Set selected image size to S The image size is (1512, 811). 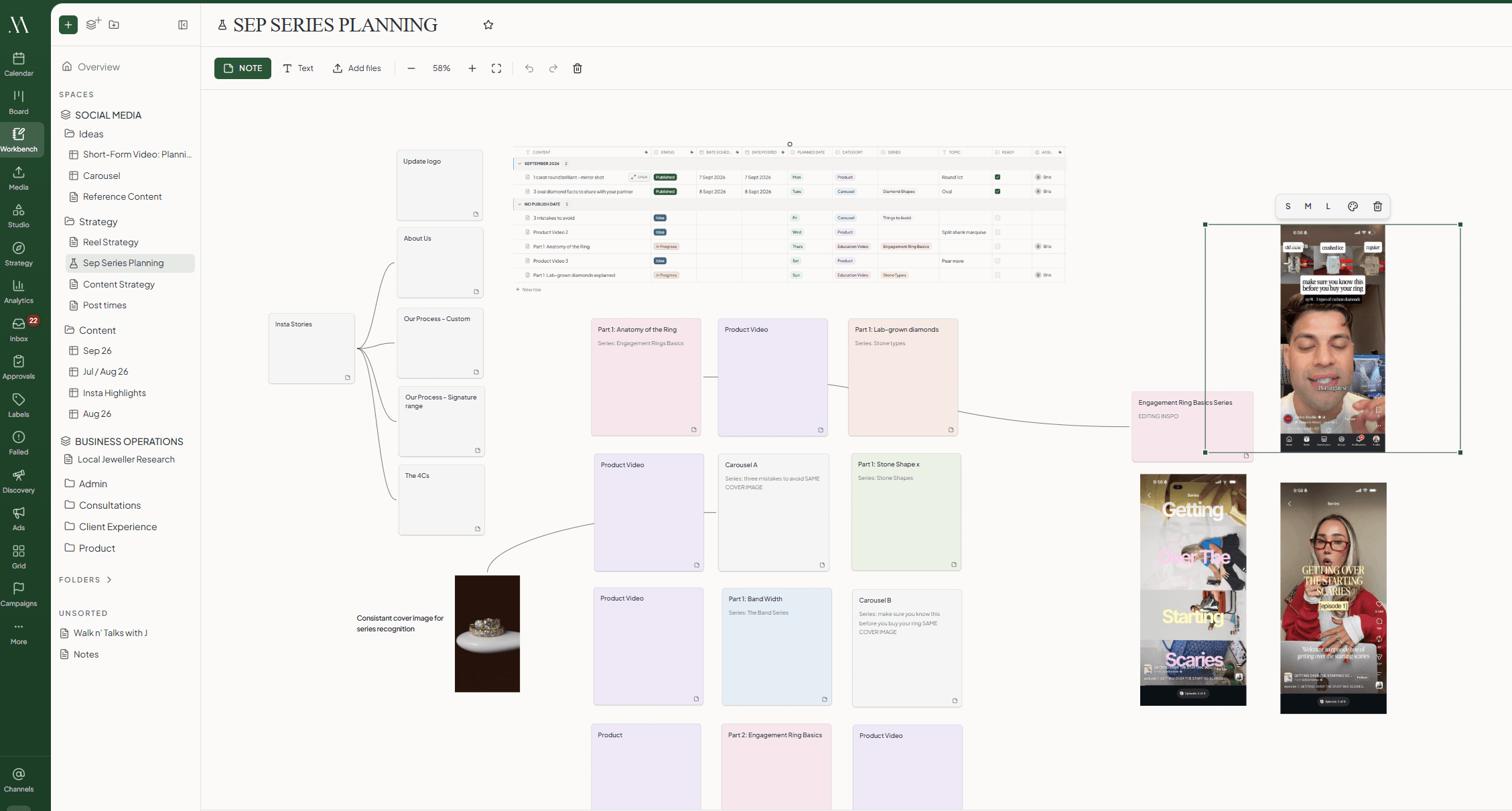click(1288, 206)
